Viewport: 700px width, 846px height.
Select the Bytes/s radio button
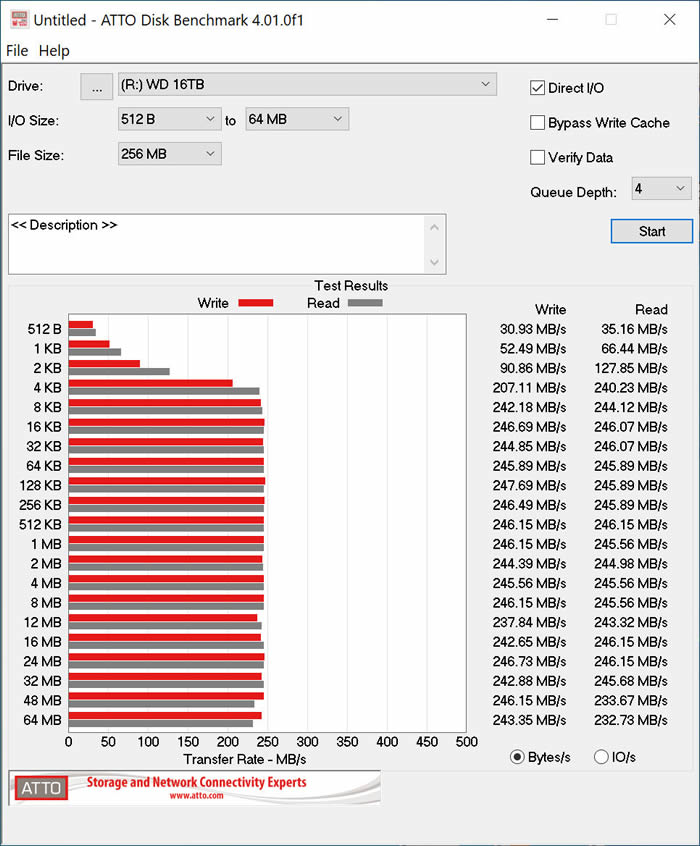516,757
